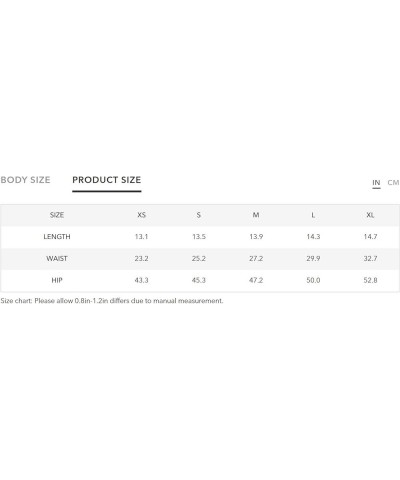Viewport: 400px width, 480px height.
Task: Switch to the BODY SIZE tab
Action: click(x=25, y=180)
